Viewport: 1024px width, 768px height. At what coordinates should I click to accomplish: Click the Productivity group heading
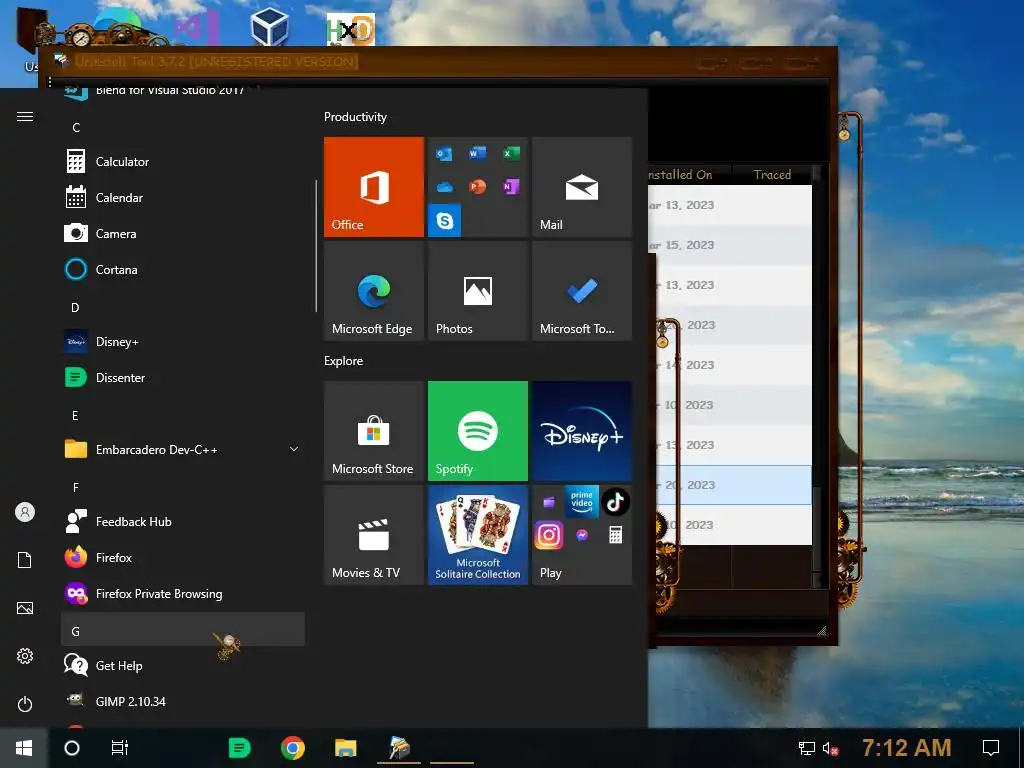click(355, 117)
